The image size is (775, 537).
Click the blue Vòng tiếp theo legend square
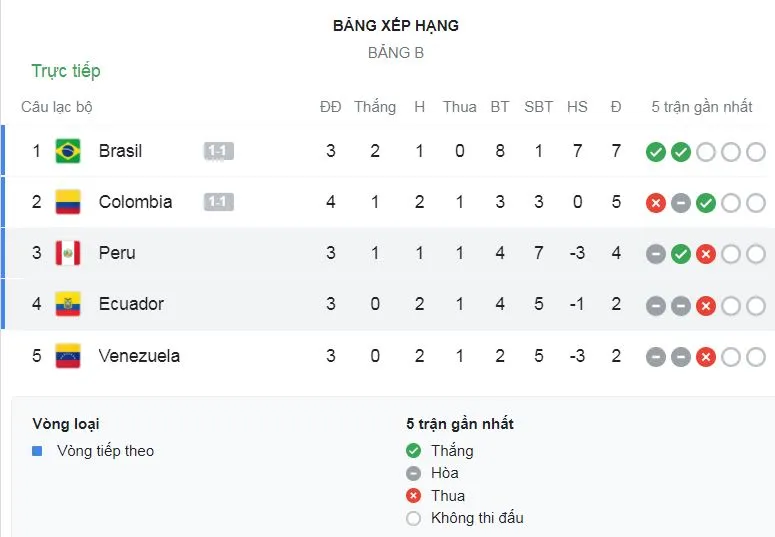37,451
